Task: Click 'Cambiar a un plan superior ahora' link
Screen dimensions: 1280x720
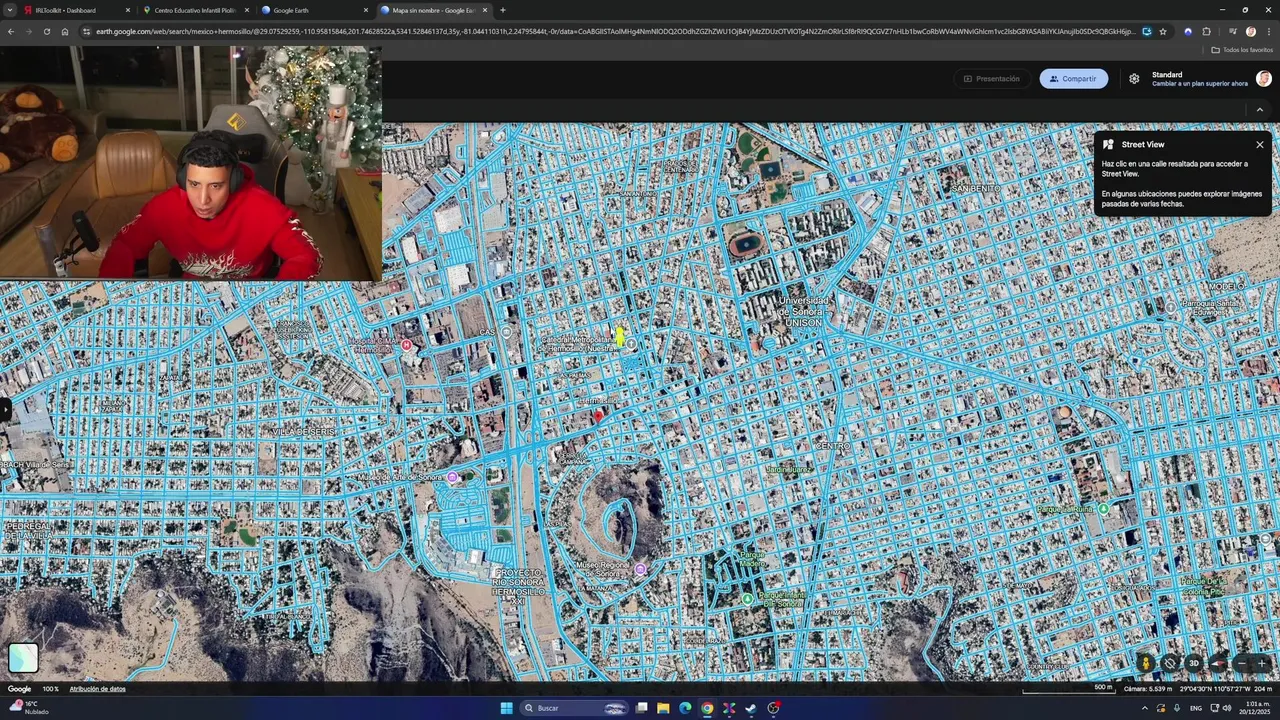Action: (x=1200, y=84)
